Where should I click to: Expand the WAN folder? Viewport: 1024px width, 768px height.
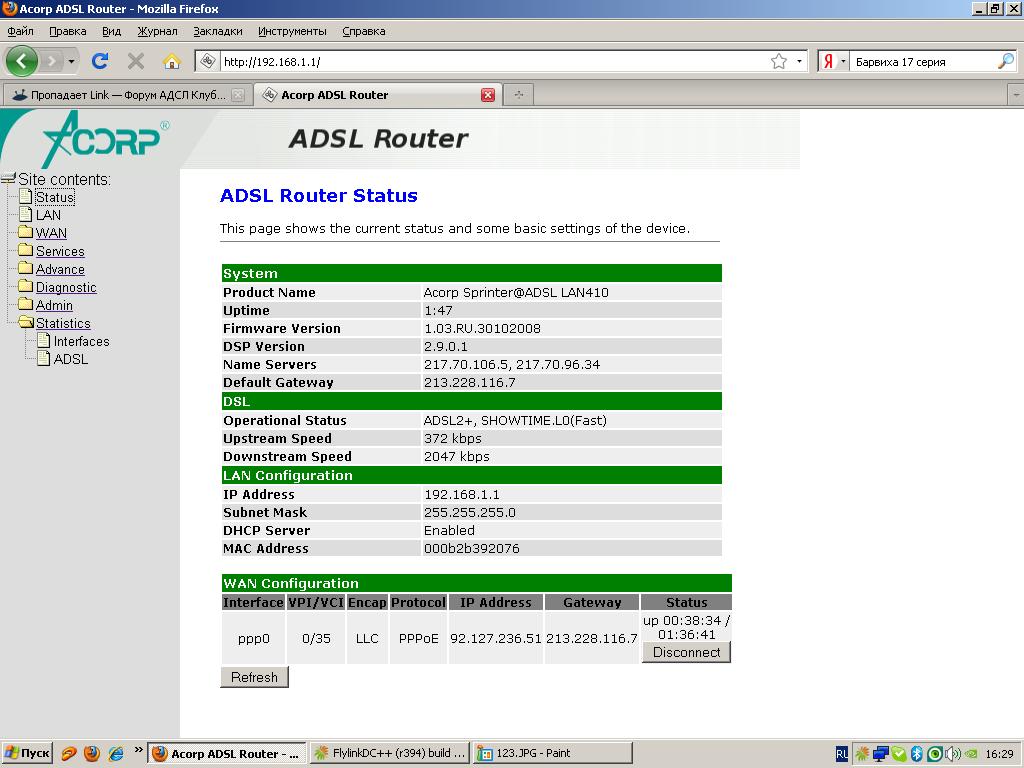click(51, 233)
